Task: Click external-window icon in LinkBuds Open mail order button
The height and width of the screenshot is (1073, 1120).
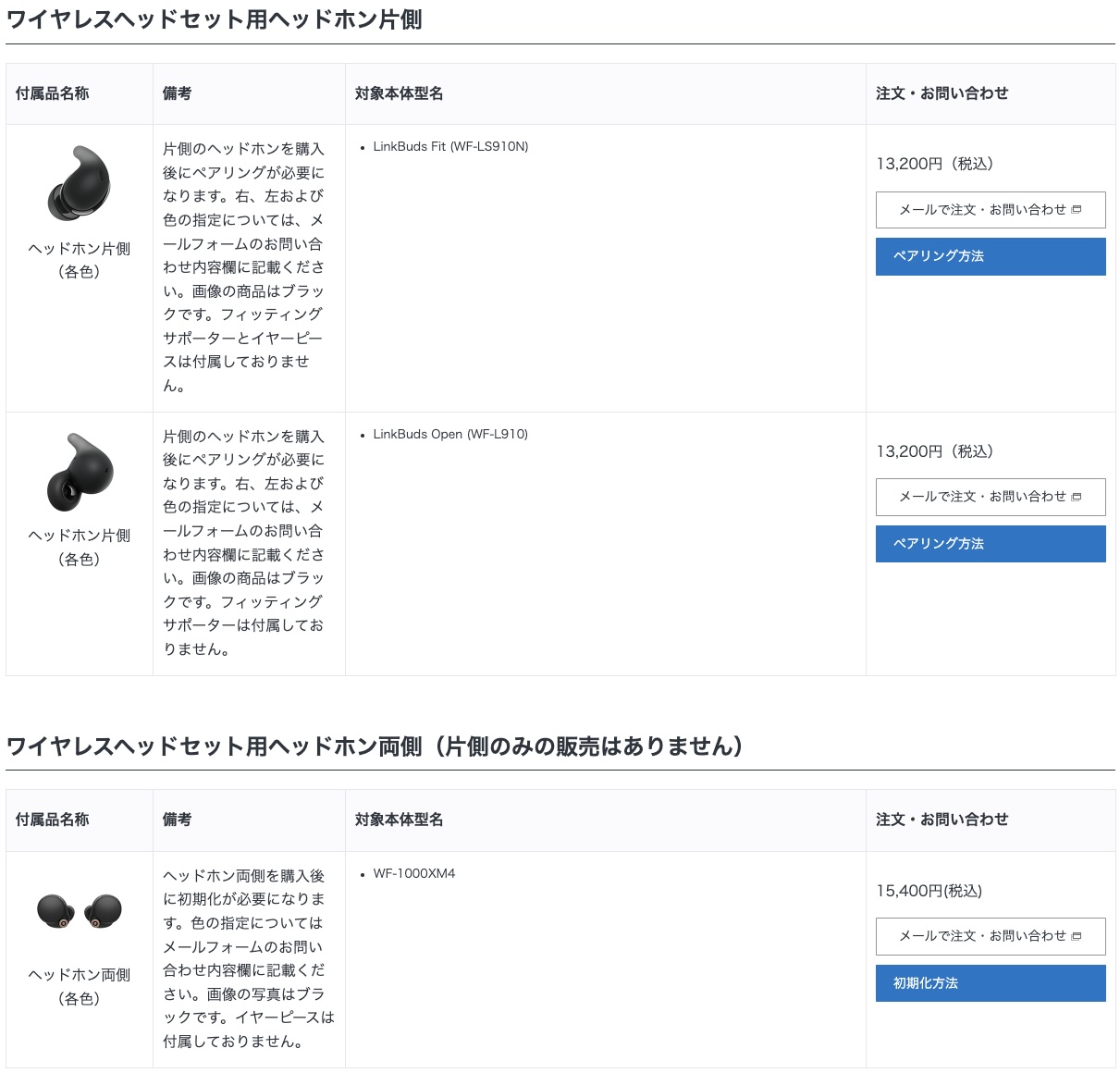Action: tap(1077, 498)
